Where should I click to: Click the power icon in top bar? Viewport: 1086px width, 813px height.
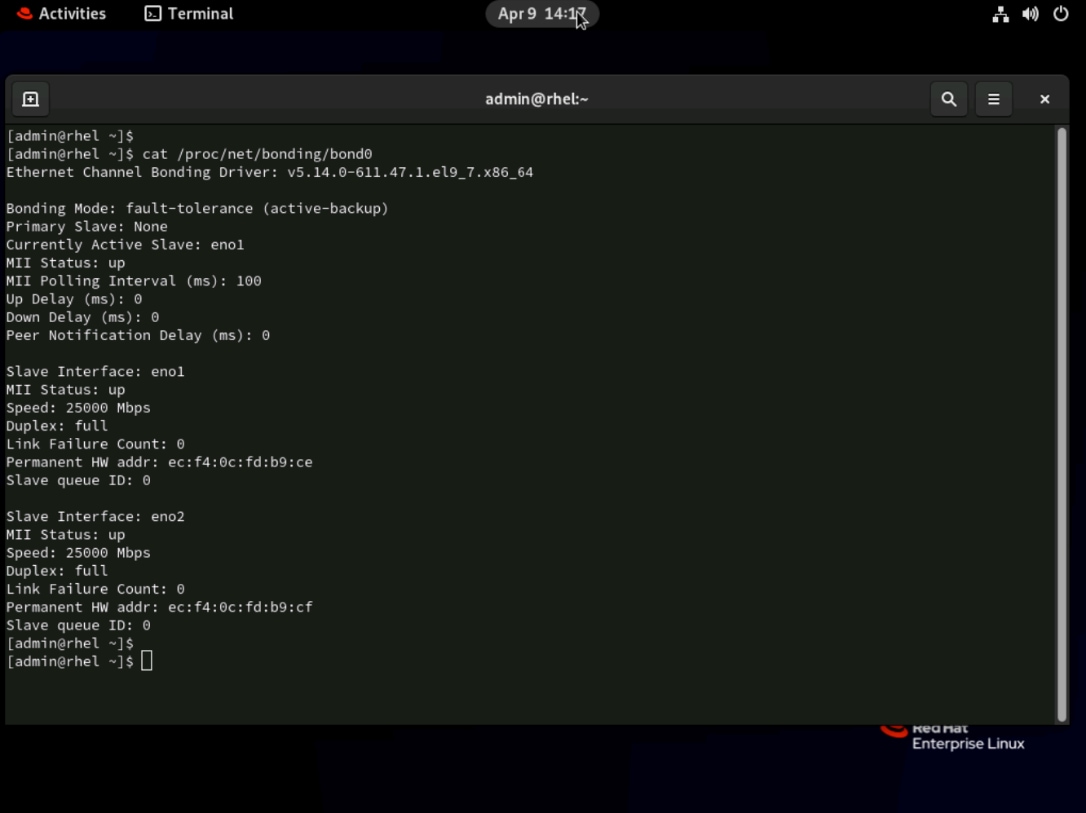click(1060, 14)
